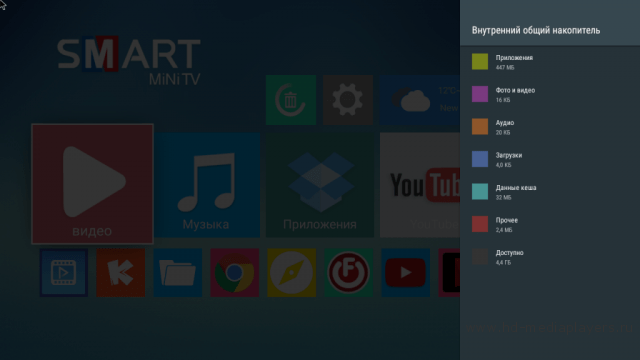The height and width of the screenshot is (360, 640).
Task: Launch the small YouTube play icon
Action: pos(405,272)
